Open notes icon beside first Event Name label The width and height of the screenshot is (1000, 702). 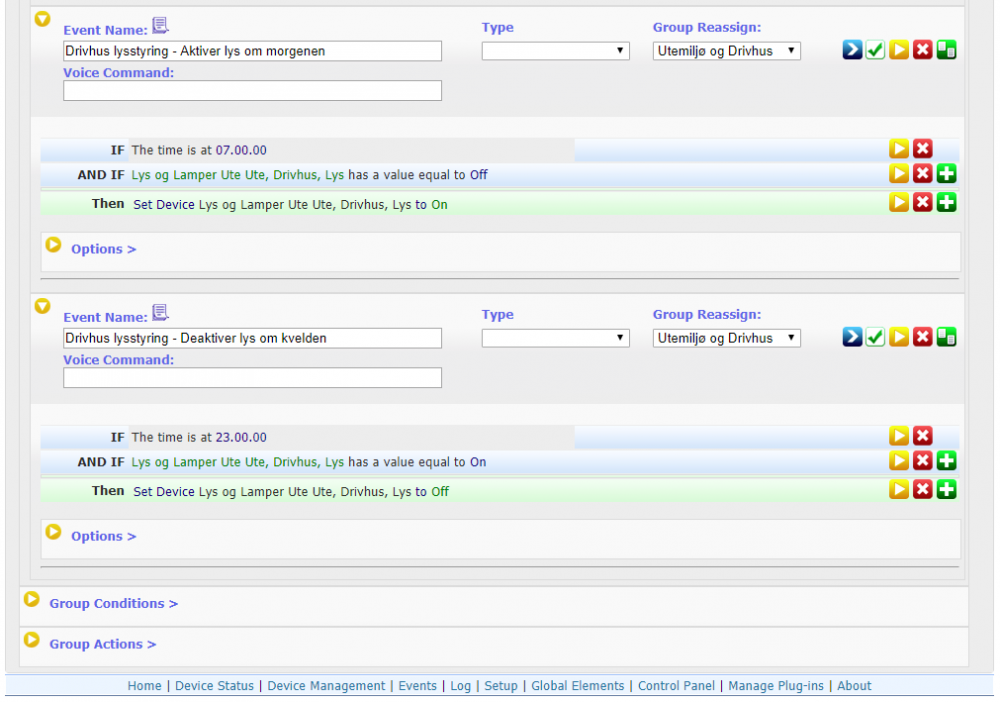coord(161,26)
